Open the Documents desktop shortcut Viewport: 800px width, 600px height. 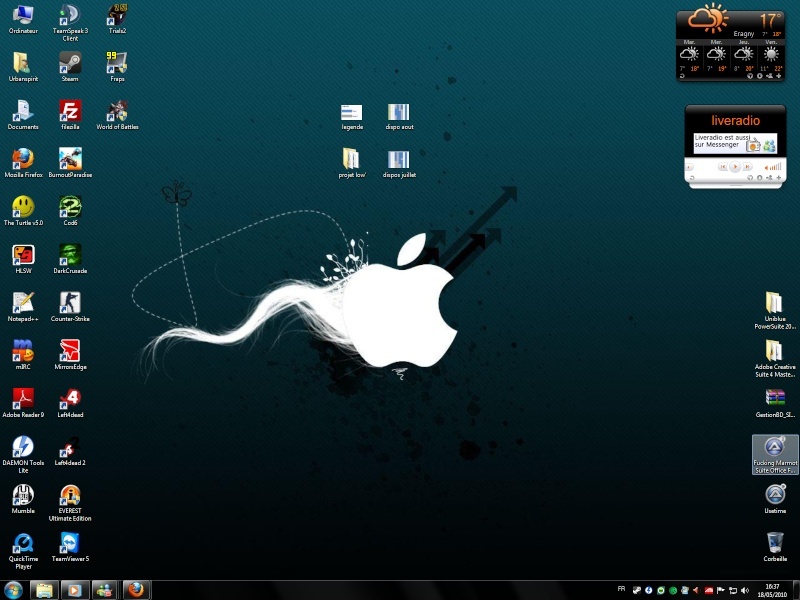(23, 115)
